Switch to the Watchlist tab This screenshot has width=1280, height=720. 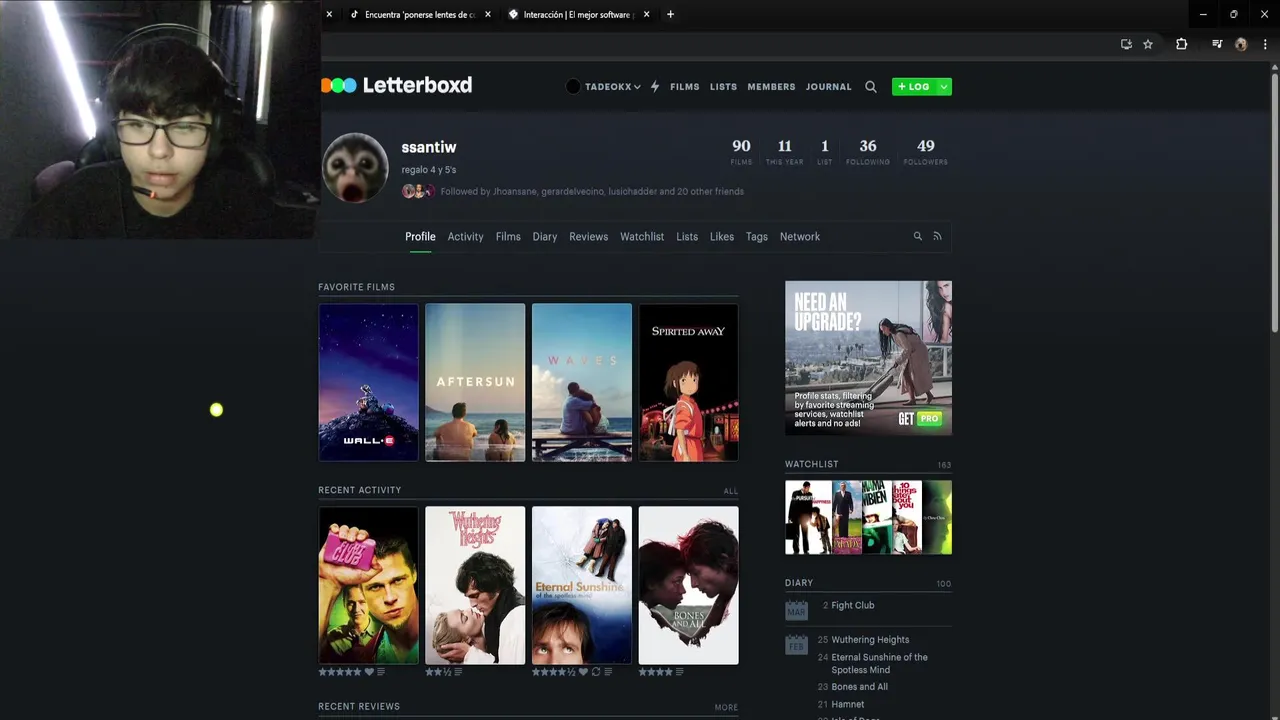click(x=642, y=237)
